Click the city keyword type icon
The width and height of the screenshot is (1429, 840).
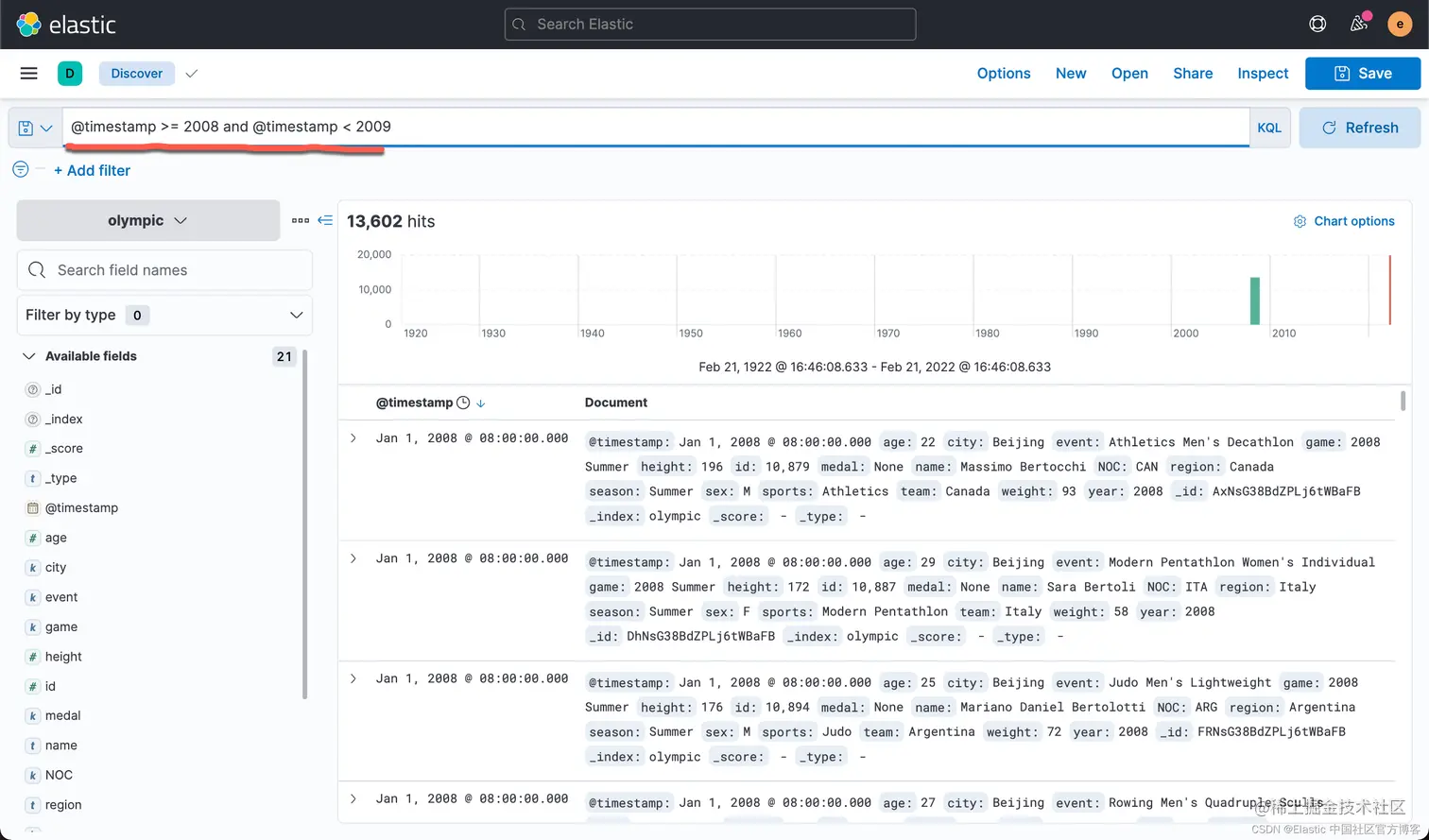click(33, 568)
